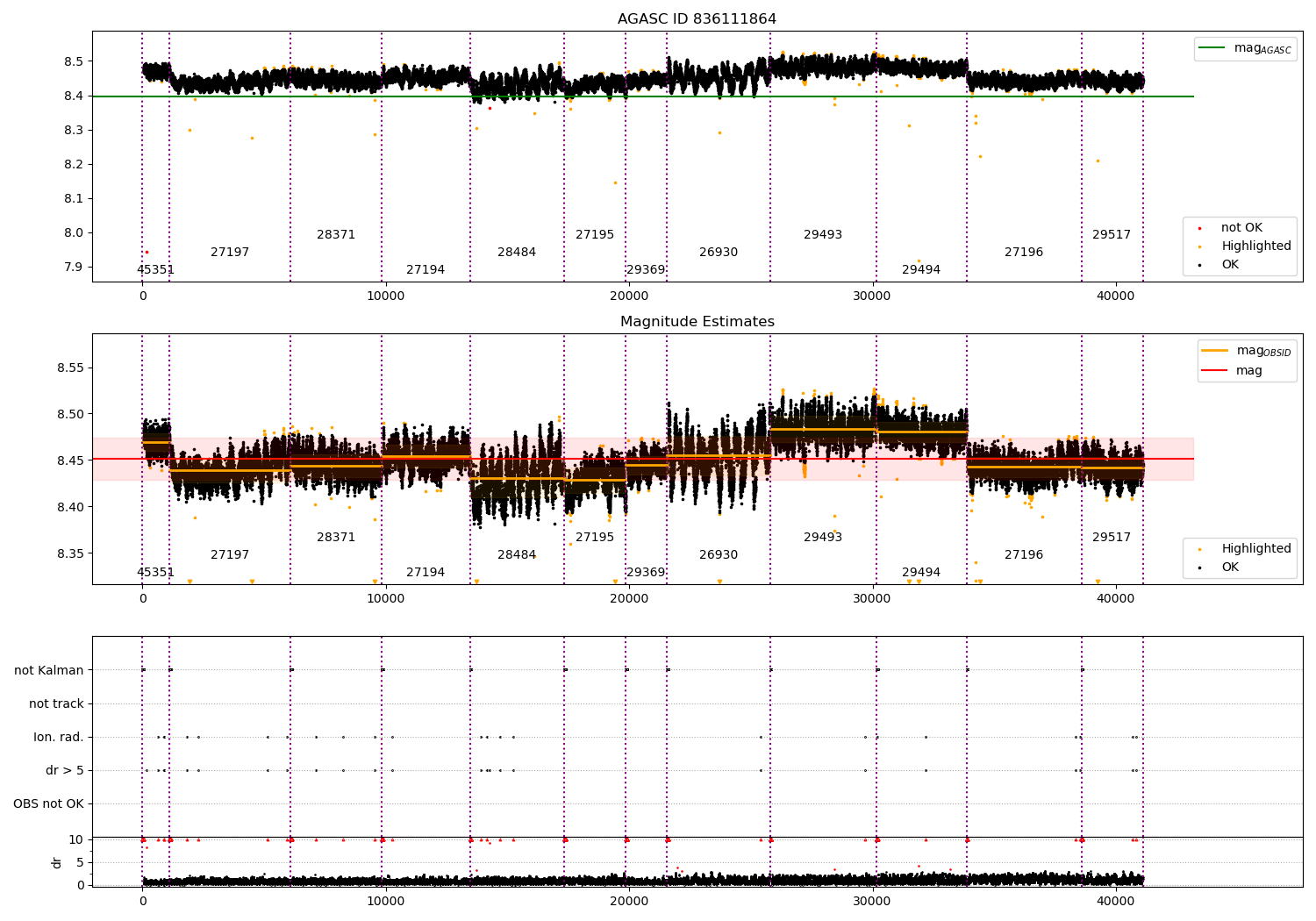Screen dimensions: 1316x921
Task: Click obsid label 28484 in top plot
Action: click(517, 253)
